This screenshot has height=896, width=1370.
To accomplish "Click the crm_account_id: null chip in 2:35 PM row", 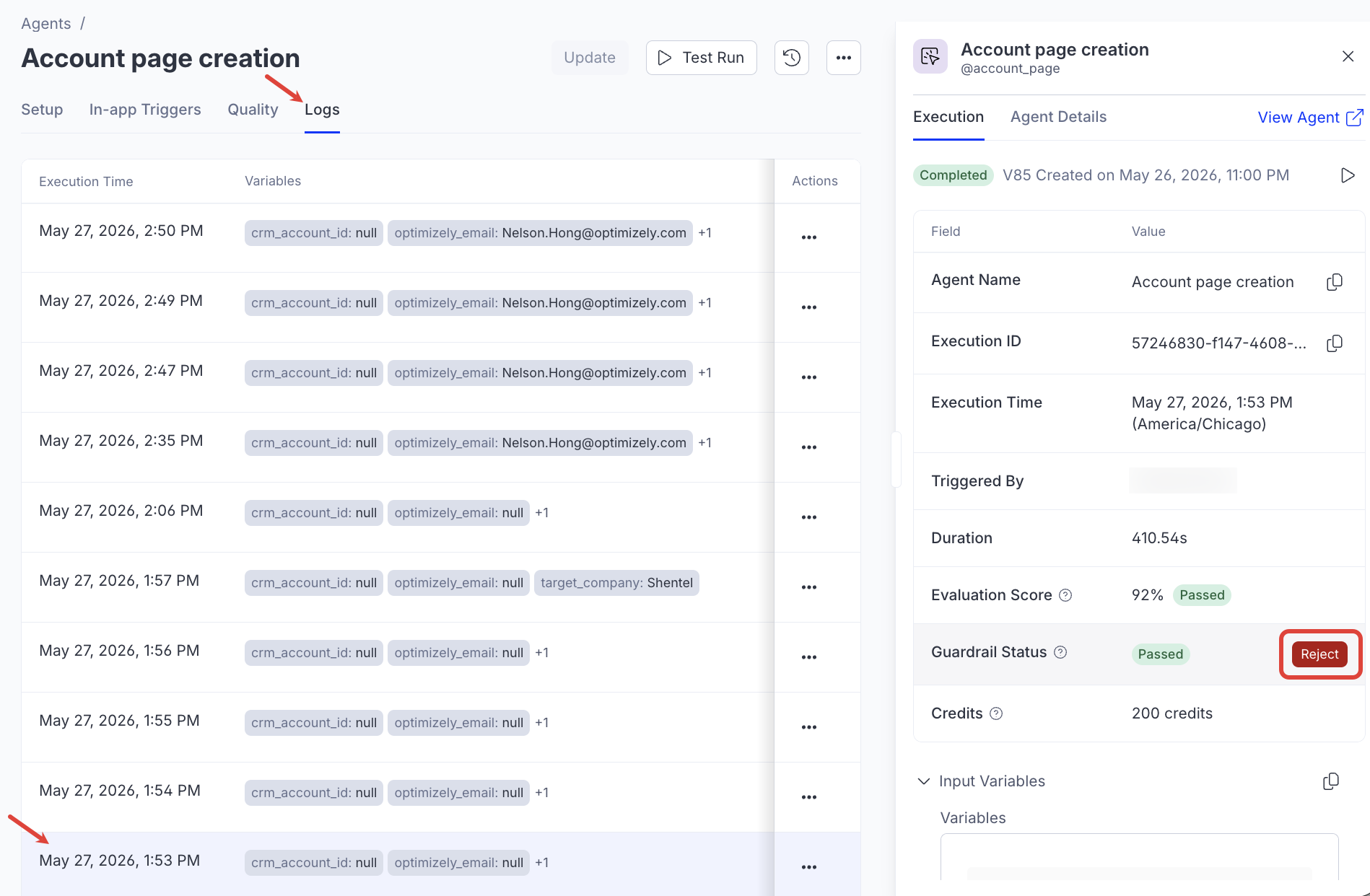I will (x=314, y=443).
